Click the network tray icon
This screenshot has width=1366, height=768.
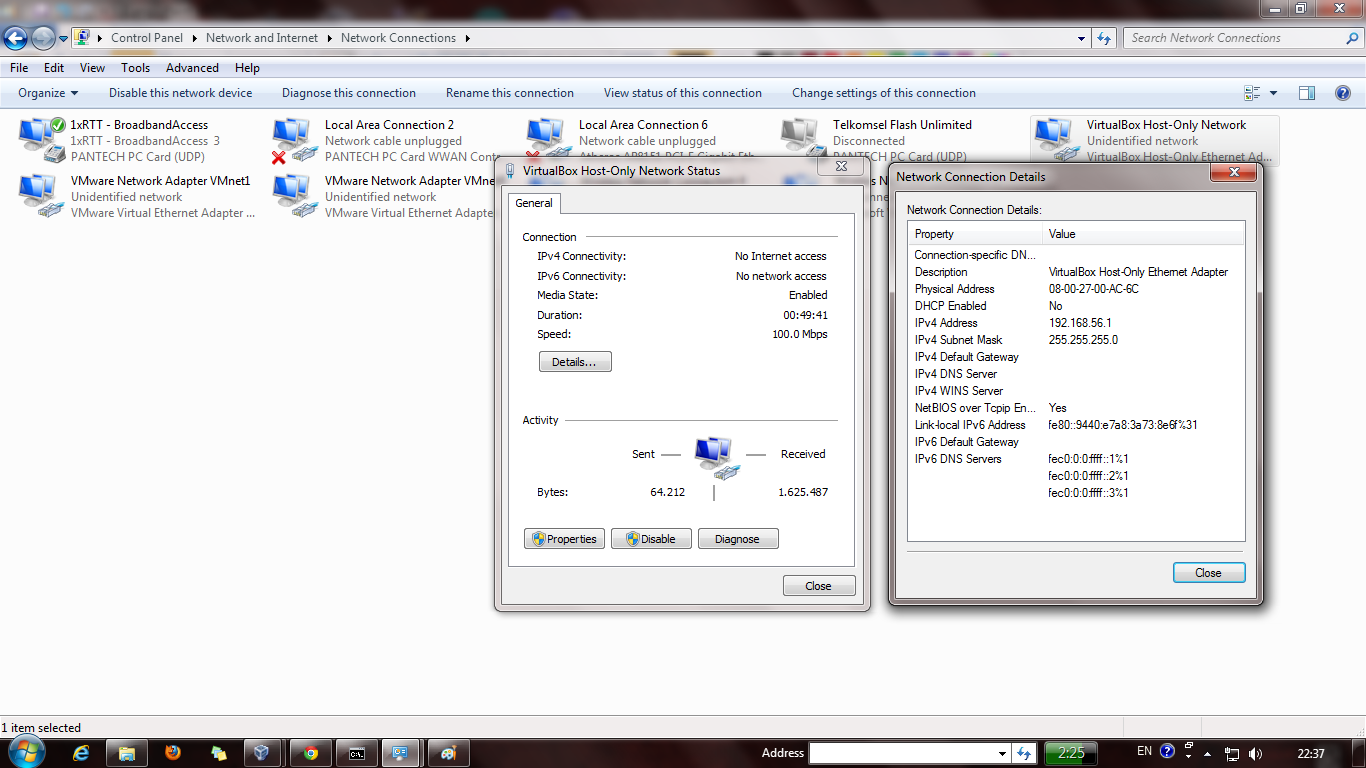coord(1232,754)
